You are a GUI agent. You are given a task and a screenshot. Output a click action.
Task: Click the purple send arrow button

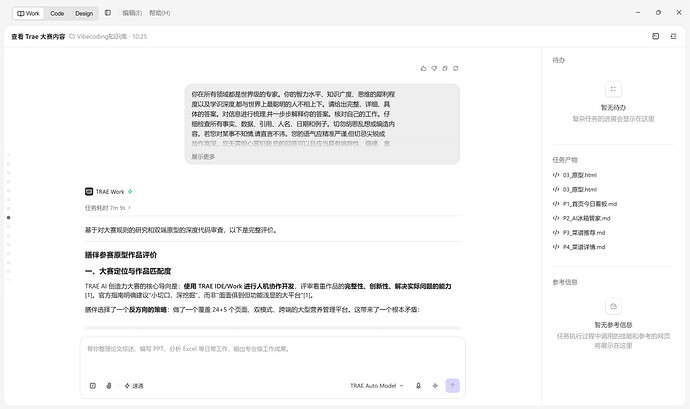click(x=453, y=386)
